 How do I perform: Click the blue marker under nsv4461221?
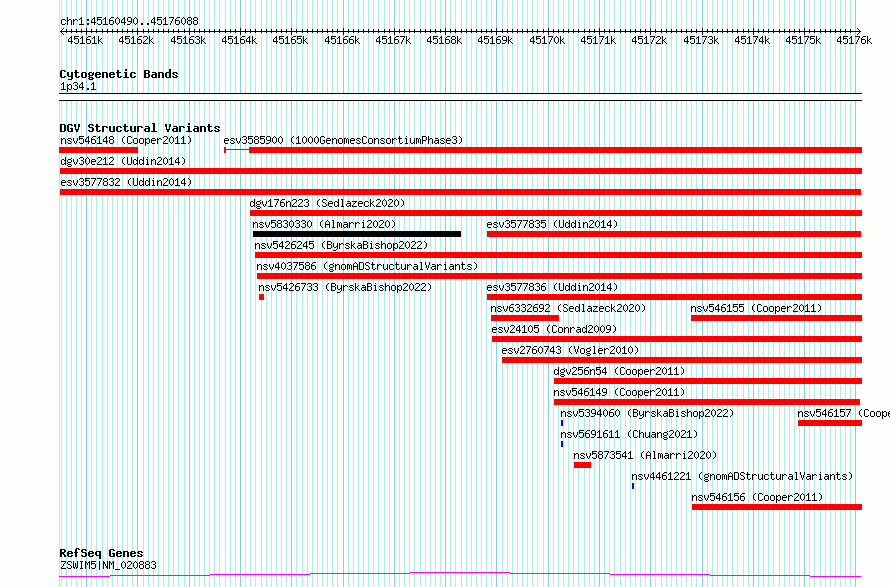click(633, 486)
